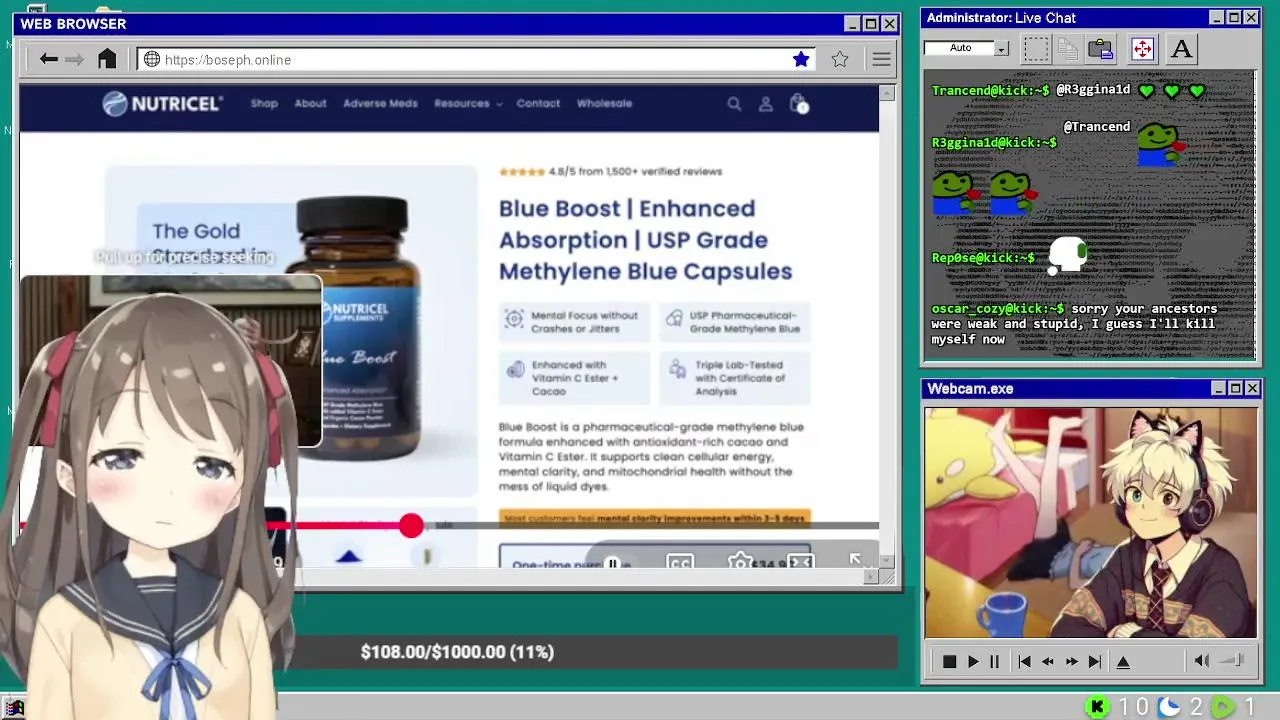Open the Contact page
Viewport: 1280px width, 720px height.
(538, 103)
